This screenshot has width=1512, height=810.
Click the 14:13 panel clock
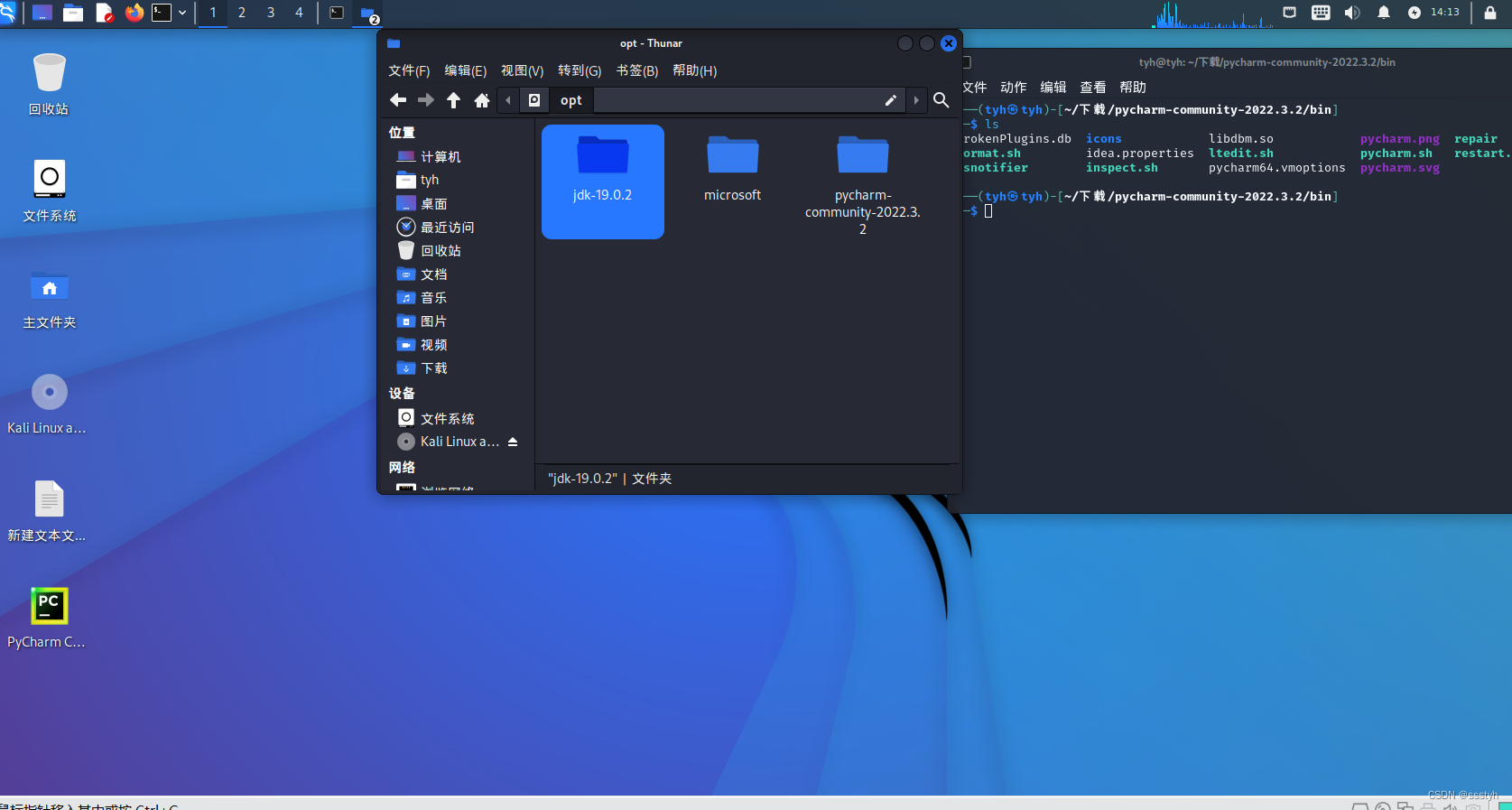(x=1445, y=13)
